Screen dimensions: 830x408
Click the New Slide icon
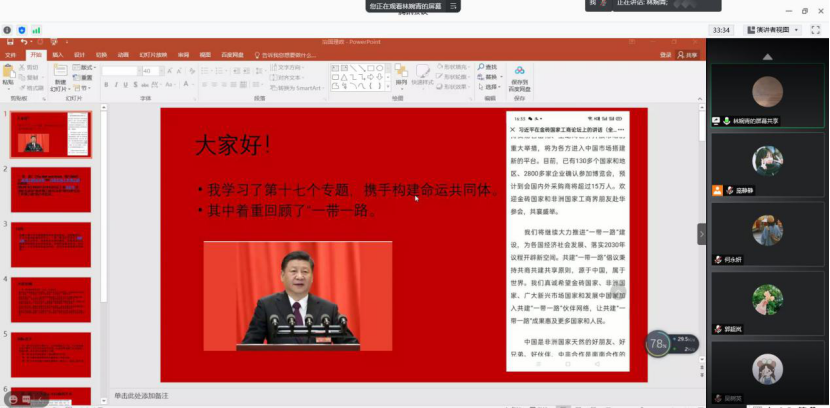click(x=61, y=74)
